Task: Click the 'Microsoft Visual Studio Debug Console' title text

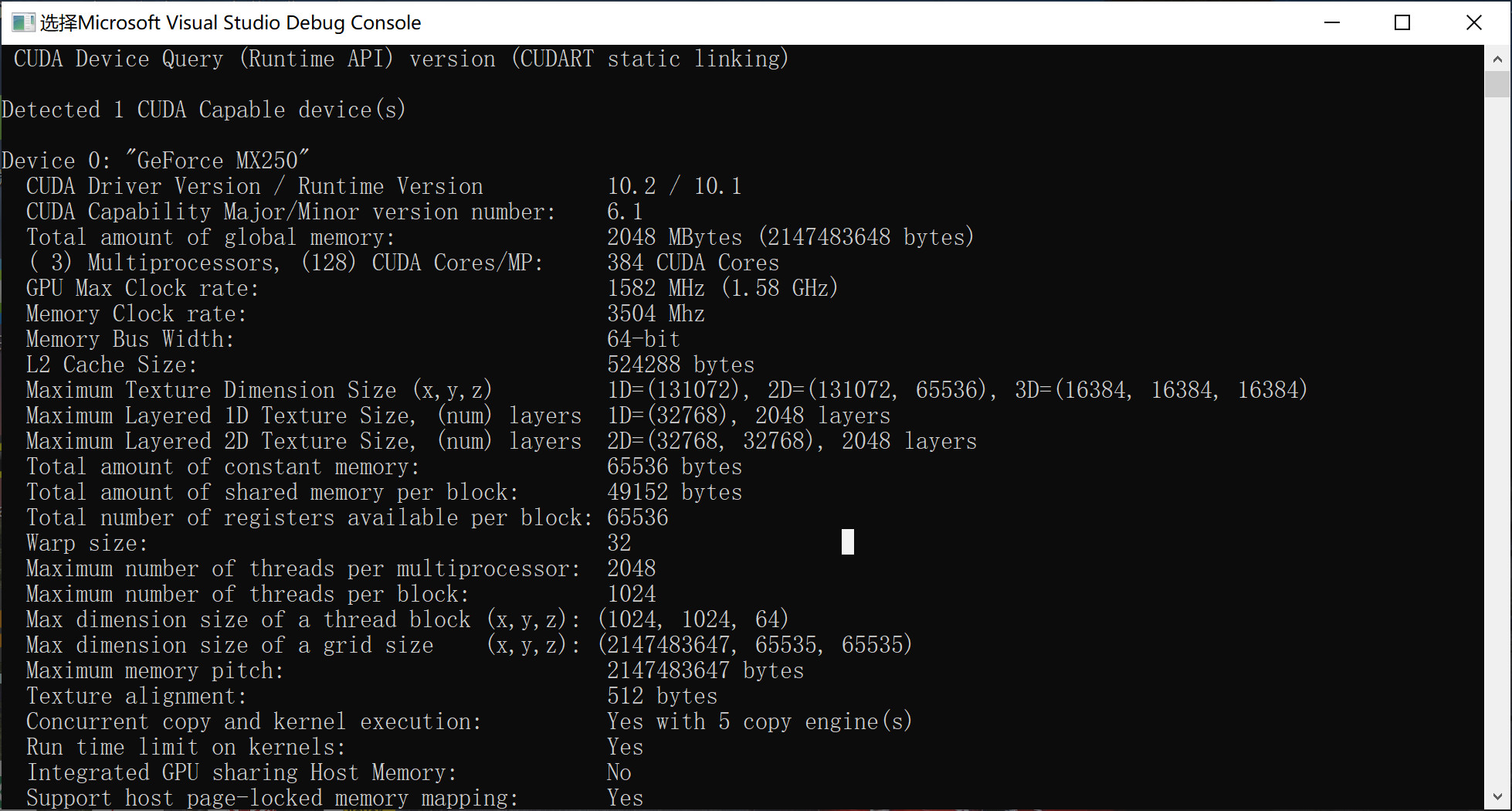Action: point(249,22)
